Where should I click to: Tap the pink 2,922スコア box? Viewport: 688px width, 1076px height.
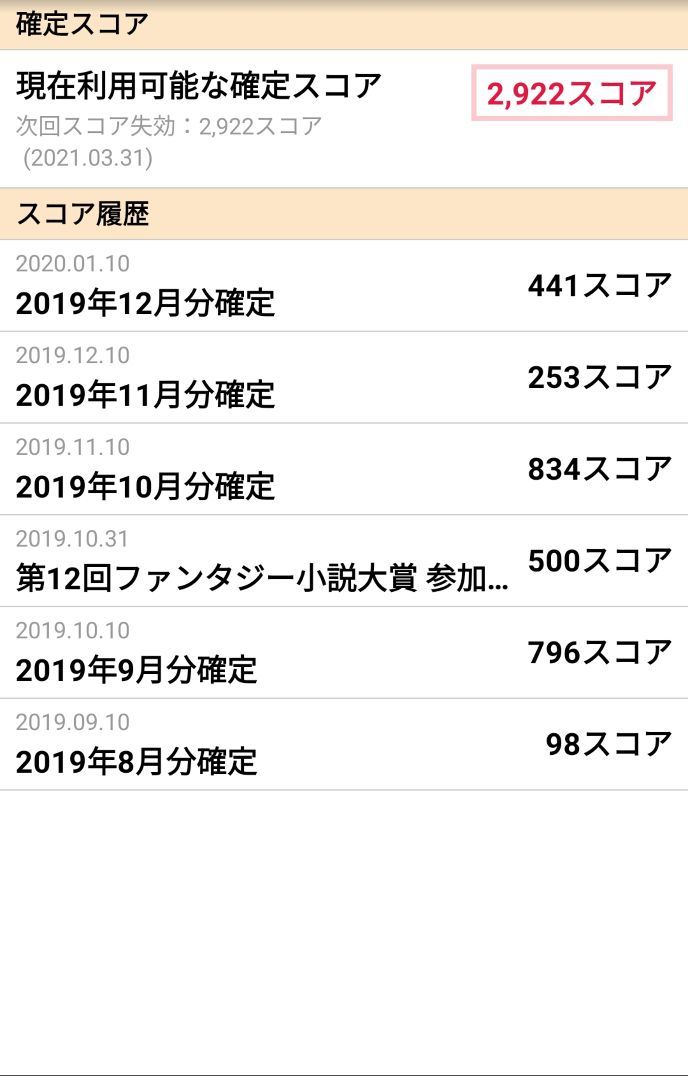(571, 94)
